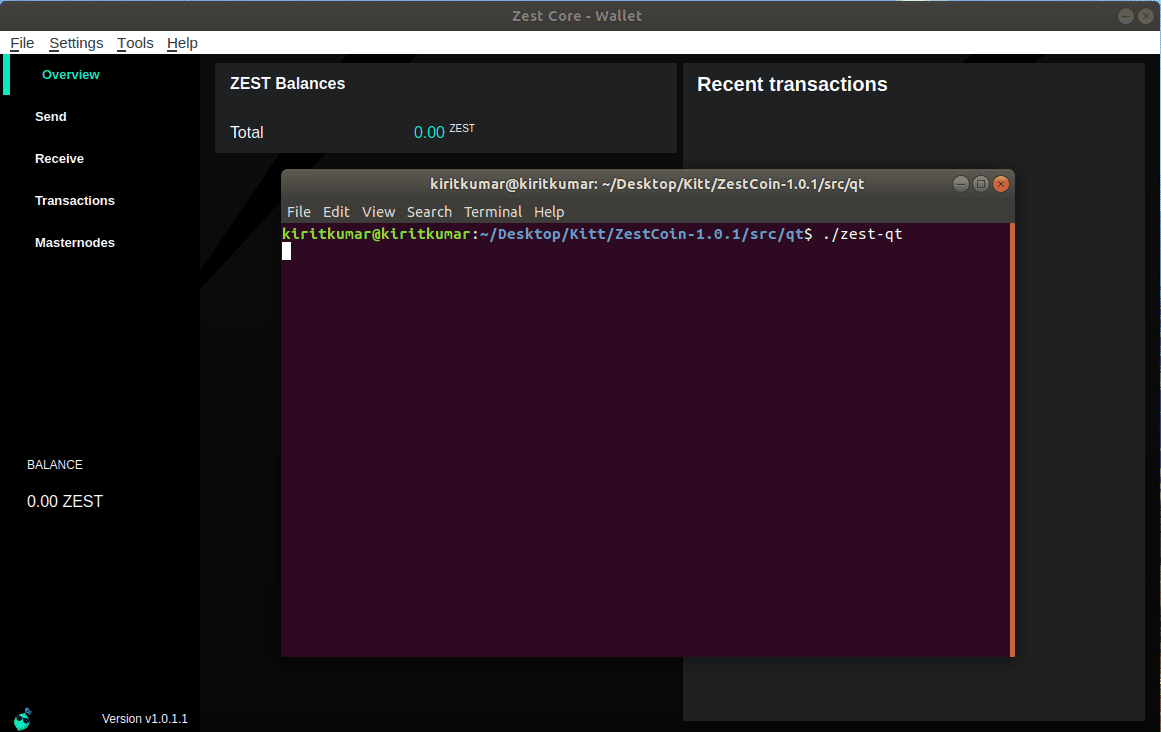The image size is (1161, 732).
Task: Minimize the terminal window
Action: (x=961, y=184)
